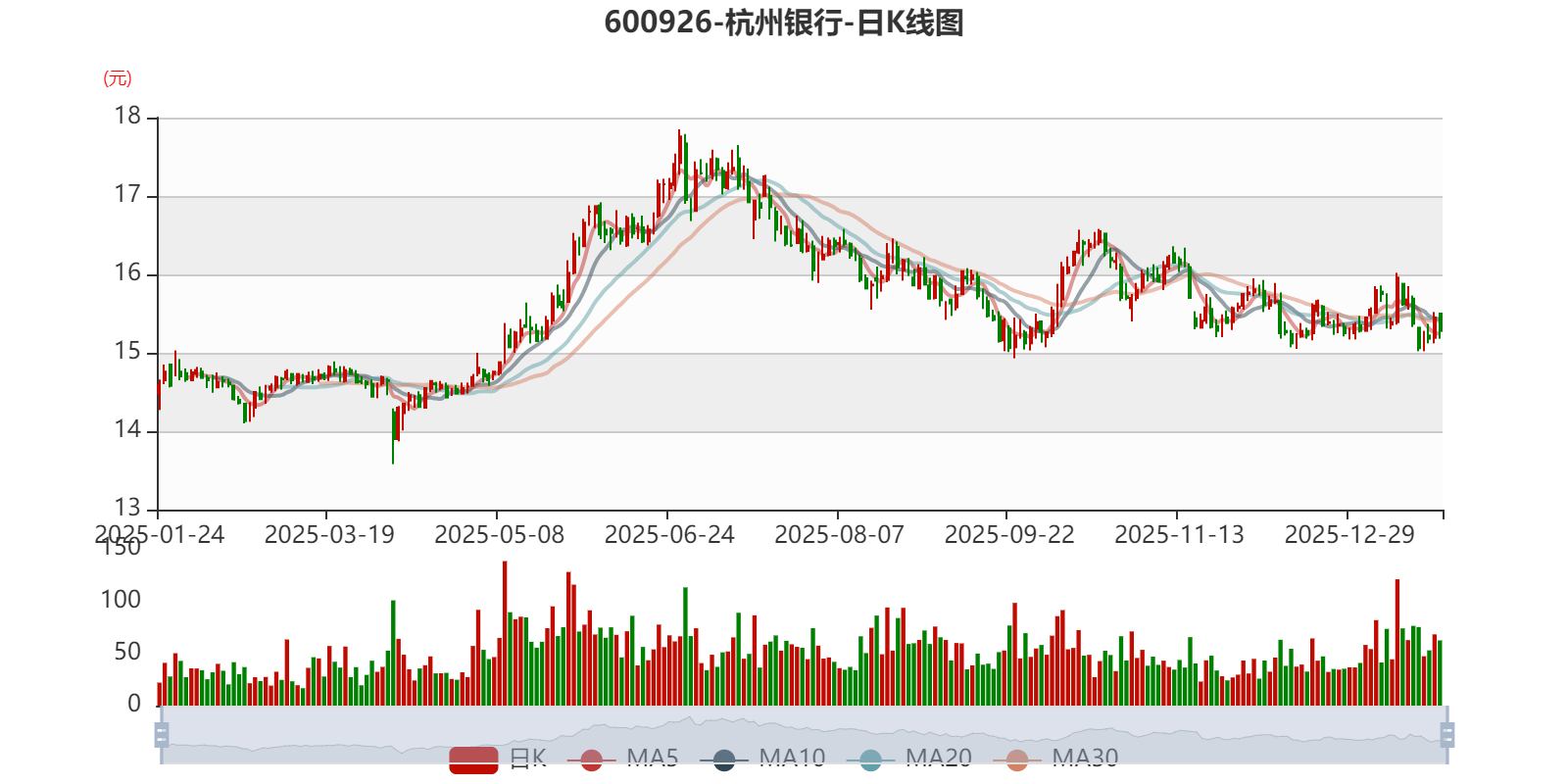Click the 0 volume axis label
The height and width of the screenshot is (784, 1568).
pyautogui.click(x=134, y=704)
